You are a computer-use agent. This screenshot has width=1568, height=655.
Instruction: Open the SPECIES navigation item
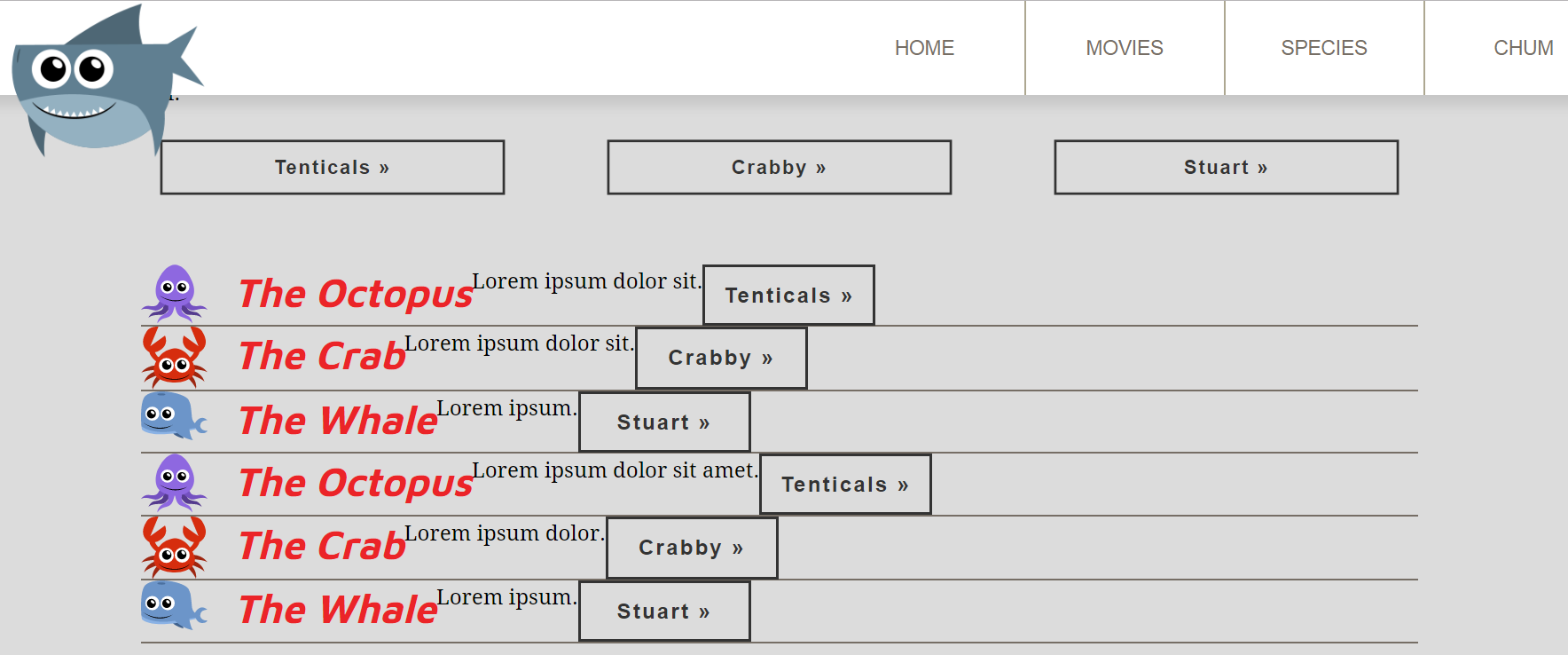[x=1324, y=48]
